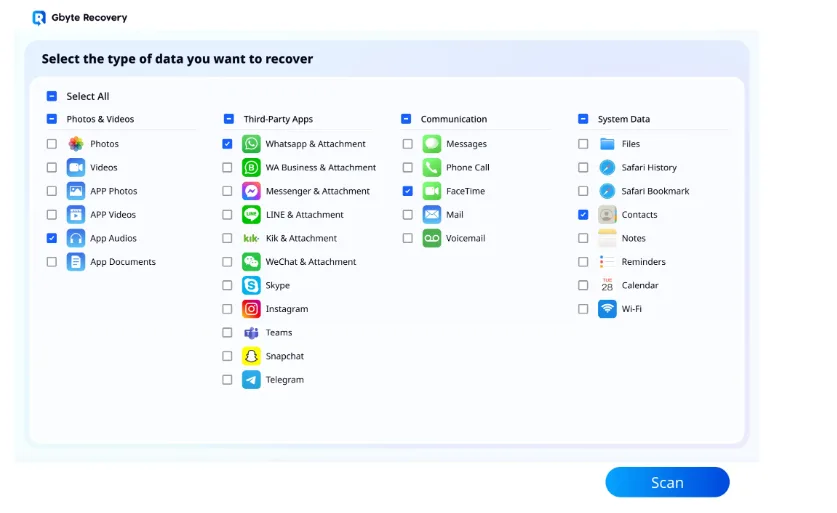Viewport: 837px width, 513px height.
Task: Click the Voicemail icon
Action: [431, 238]
